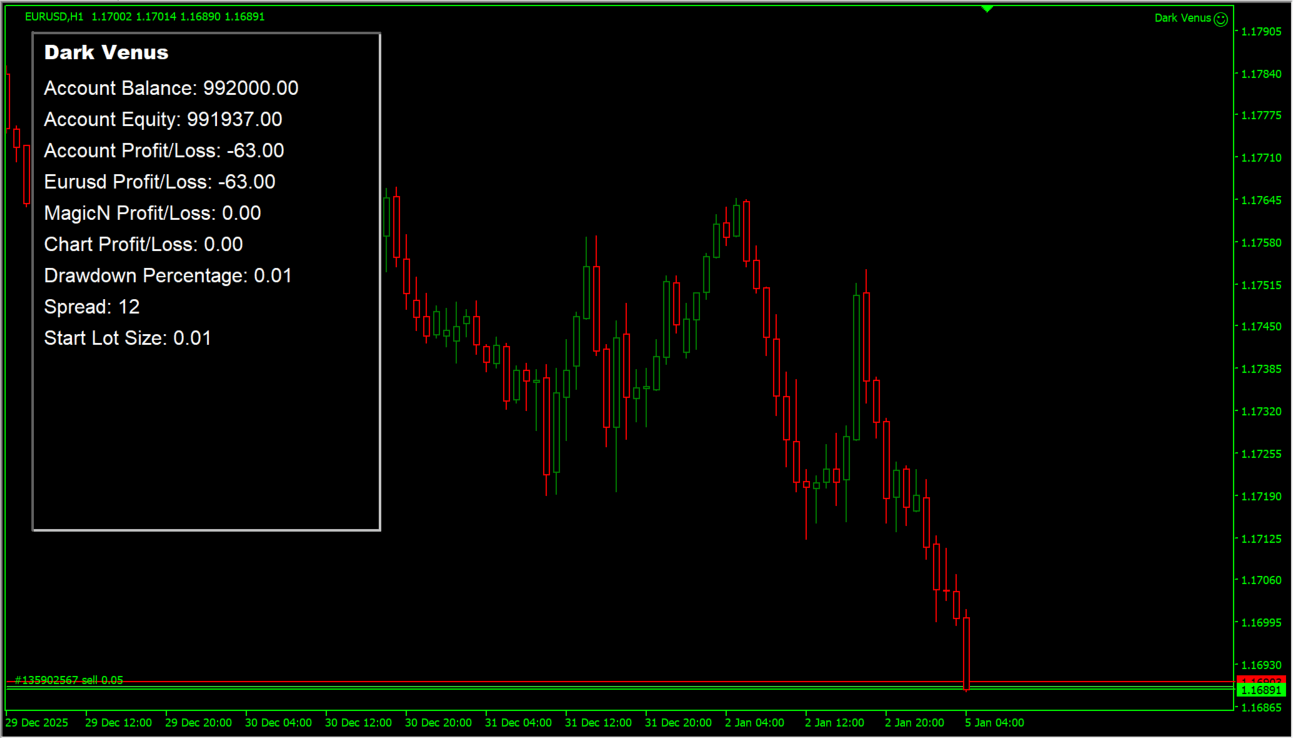Click the red ask price tag on price axis
Screen dimensions: 1294x739
1261,680
